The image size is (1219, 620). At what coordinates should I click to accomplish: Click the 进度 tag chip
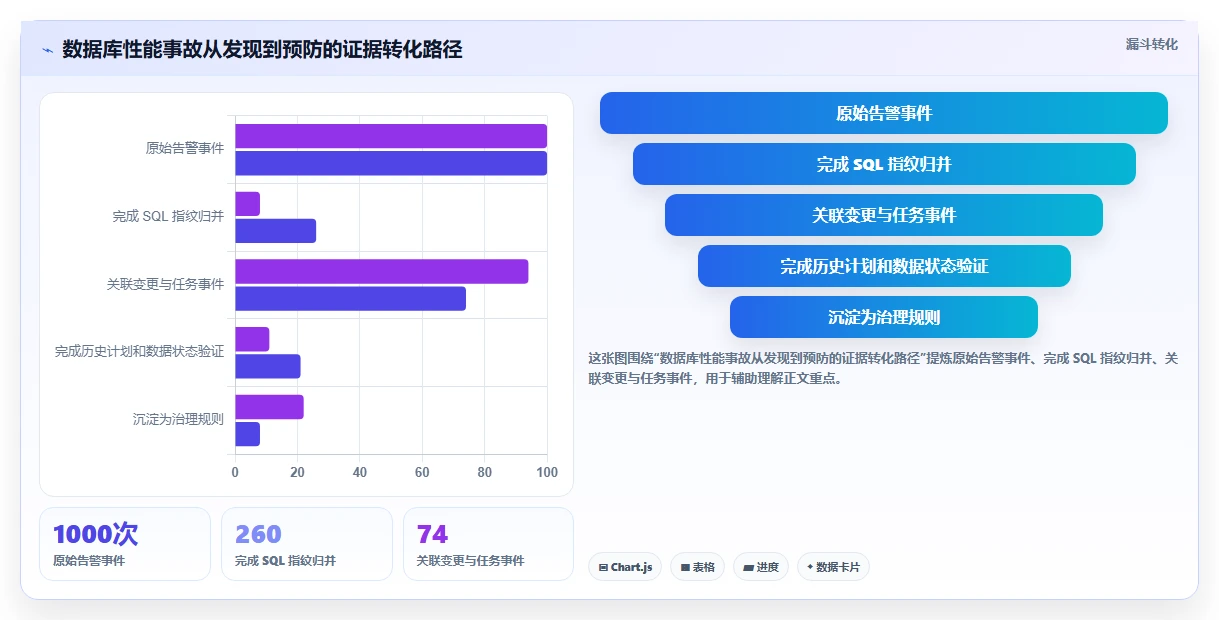click(761, 567)
